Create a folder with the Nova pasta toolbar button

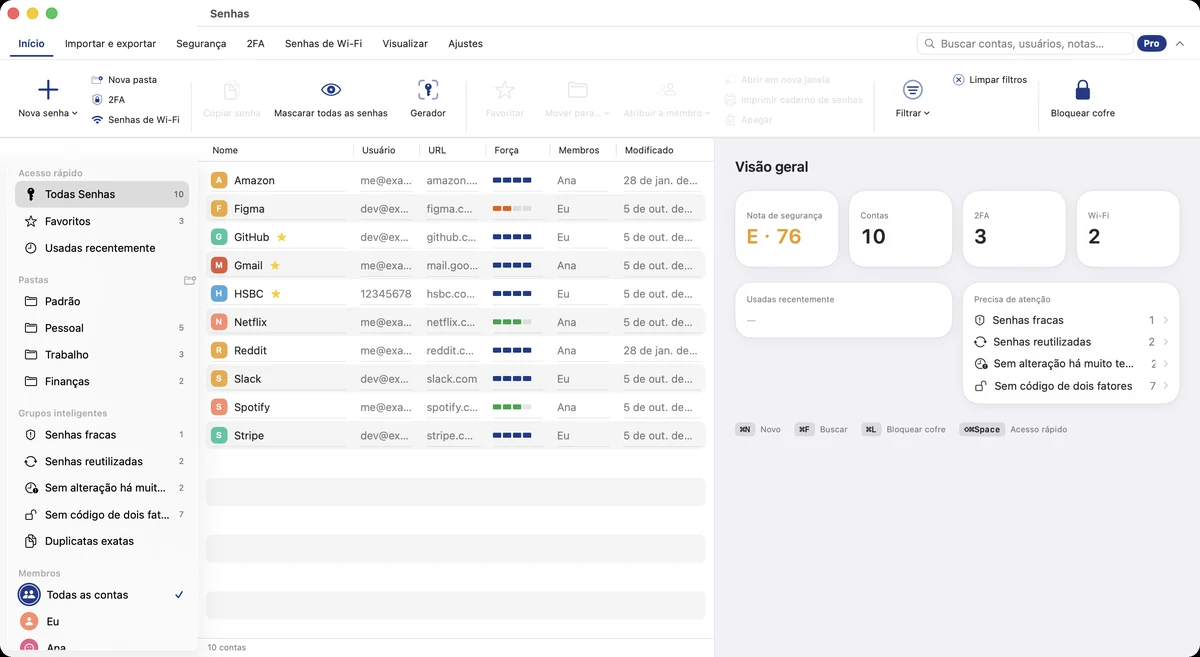124,79
